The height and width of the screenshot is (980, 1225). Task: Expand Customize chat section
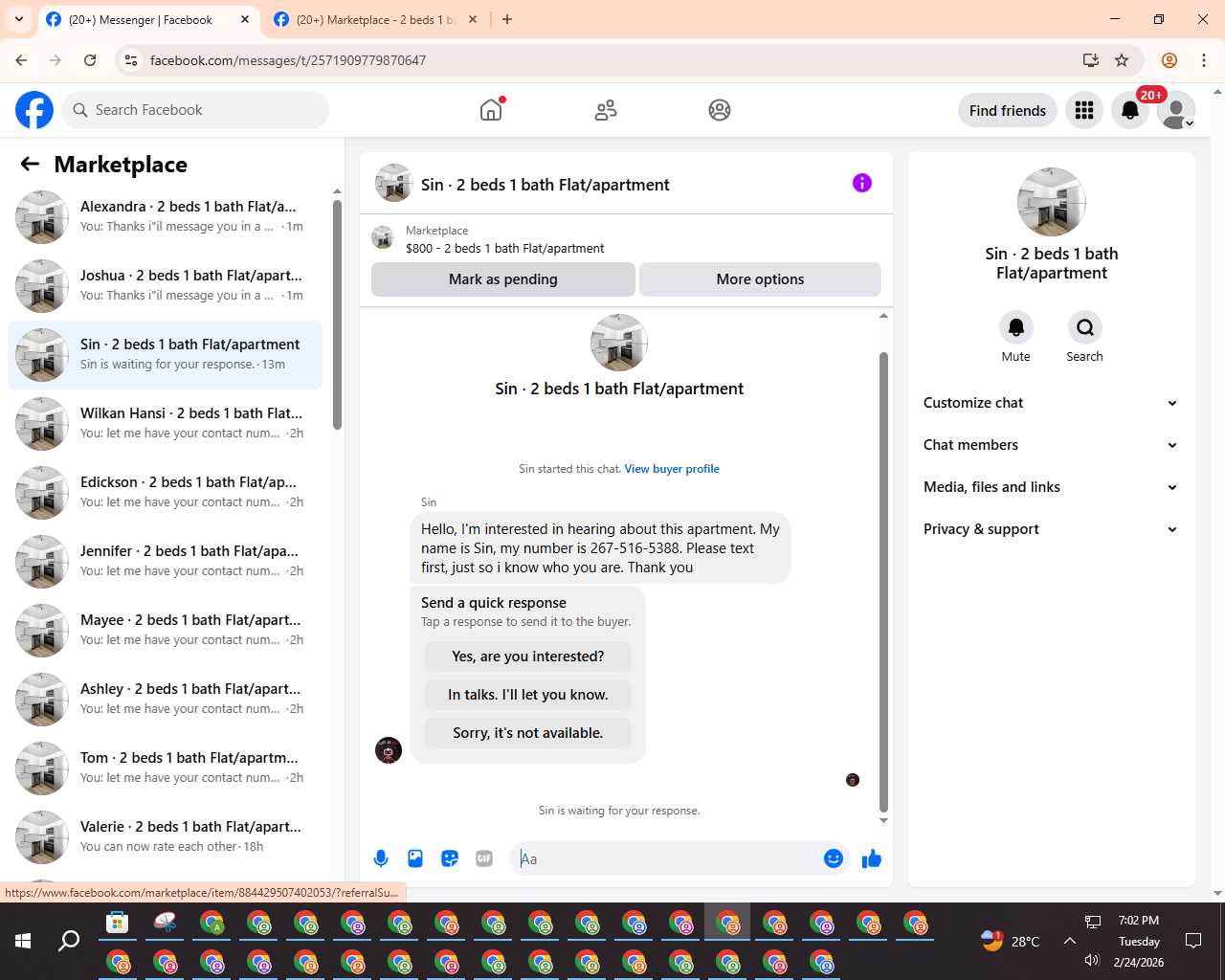(1051, 403)
